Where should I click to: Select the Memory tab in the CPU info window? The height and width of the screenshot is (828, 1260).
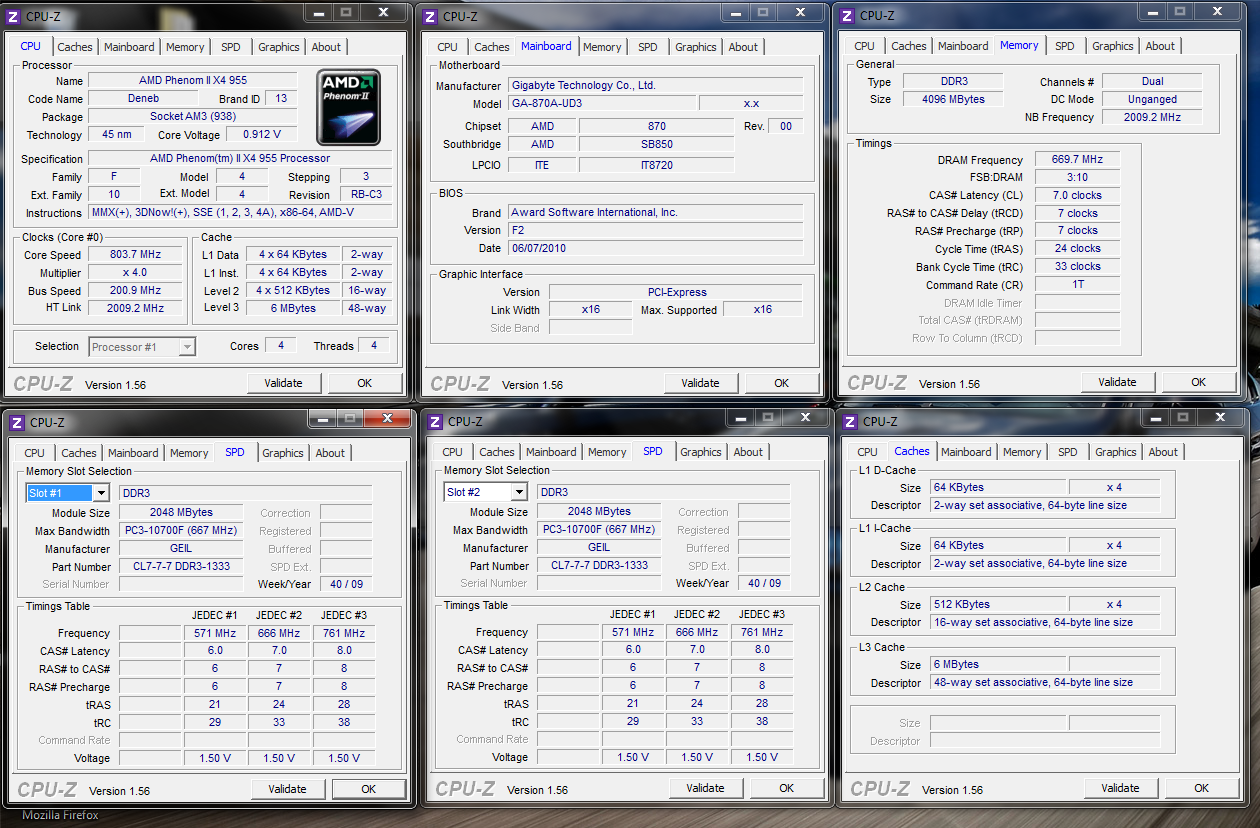(x=185, y=47)
